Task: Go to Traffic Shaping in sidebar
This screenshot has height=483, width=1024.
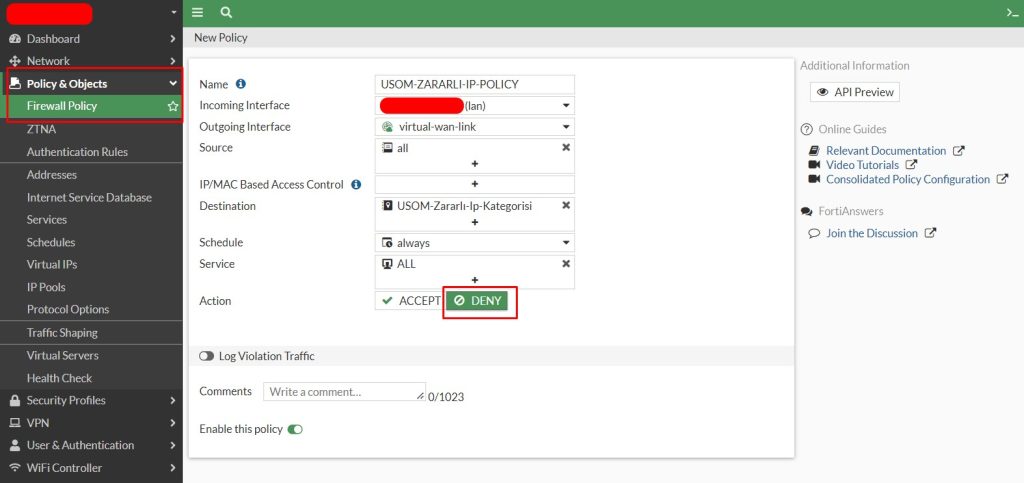Action: pos(62,333)
